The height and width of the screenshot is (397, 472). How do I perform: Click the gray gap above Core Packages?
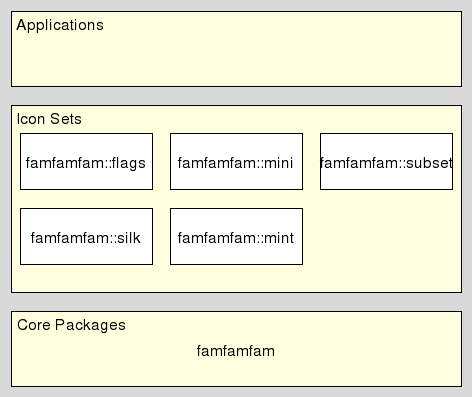click(x=236, y=302)
